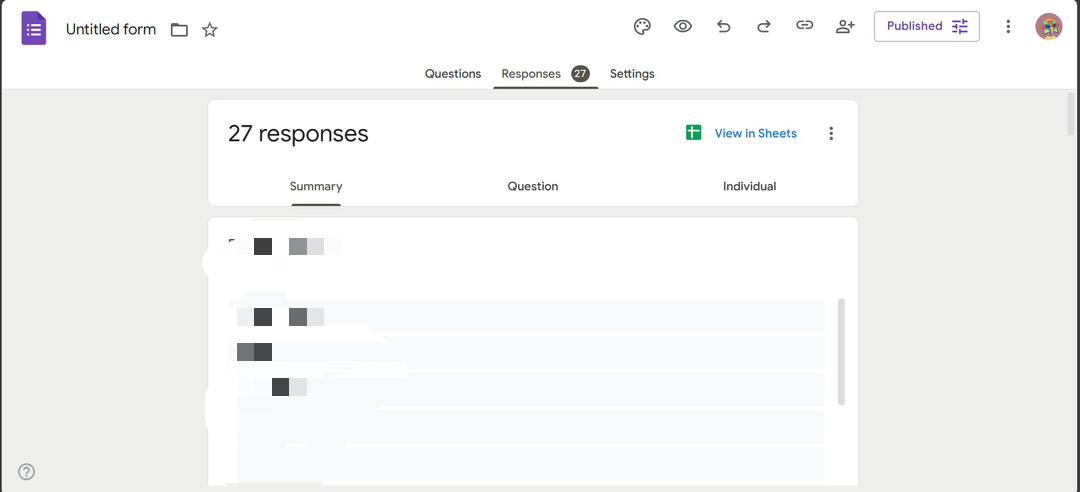The width and height of the screenshot is (1080, 492).
Task: Click the page vertical scrollbar
Action: (x=1071, y=114)
